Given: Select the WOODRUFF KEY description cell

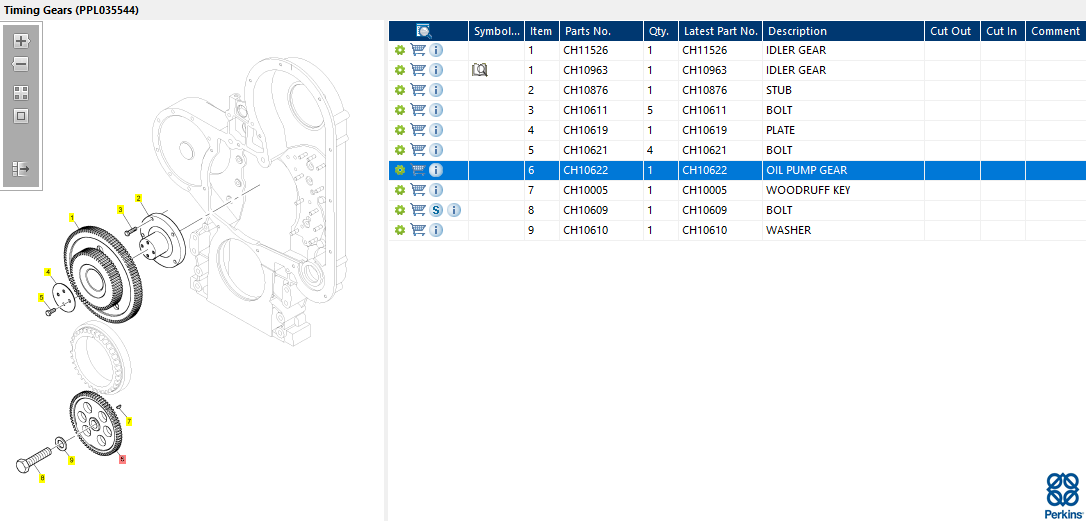Looking at the screenshot, I should (844, 190).
